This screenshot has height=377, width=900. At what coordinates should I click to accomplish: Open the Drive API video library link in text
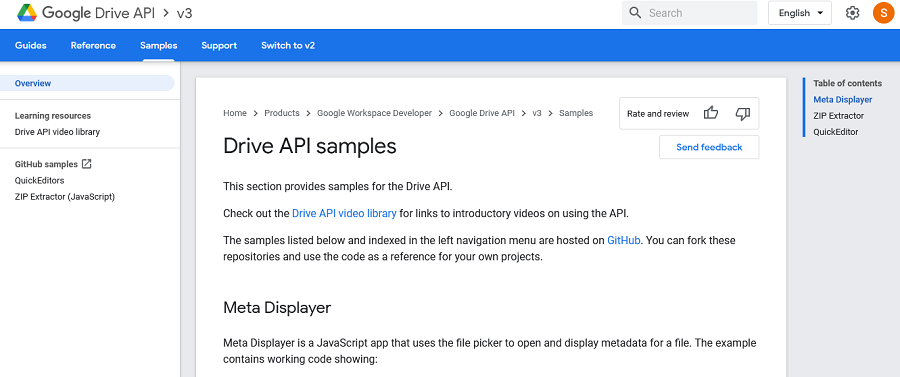click(x=344, y=213)
